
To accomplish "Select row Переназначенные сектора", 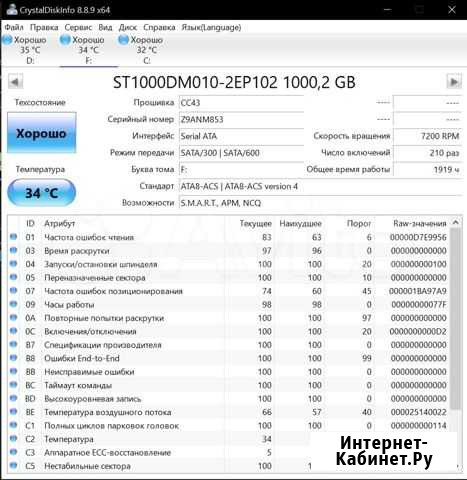I will [x=228, y=277].
